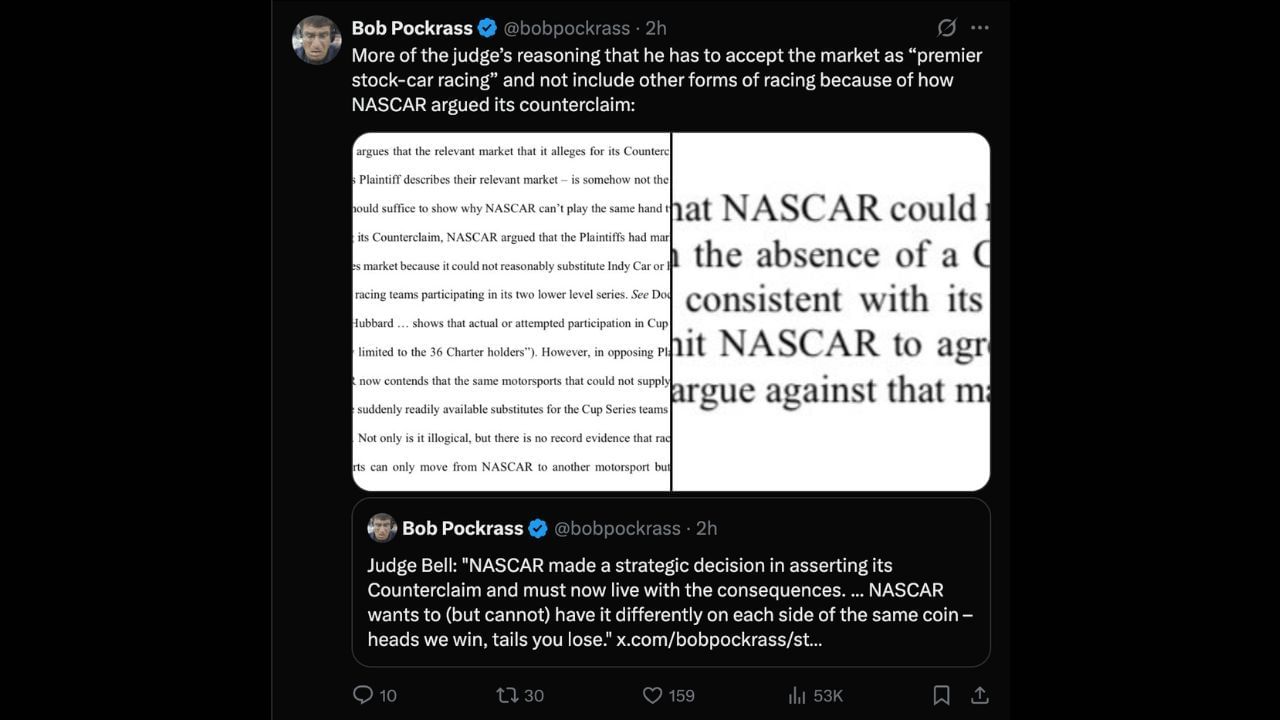
Task: Like the post with the heart icon
Action: [x=652, y=694]
